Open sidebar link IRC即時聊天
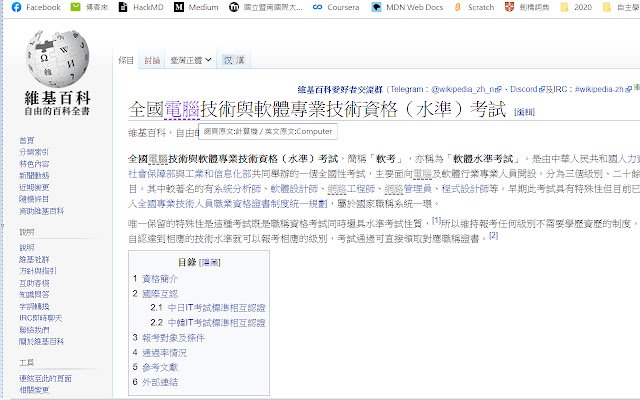640x400 pixels. (x=40, y=318)
